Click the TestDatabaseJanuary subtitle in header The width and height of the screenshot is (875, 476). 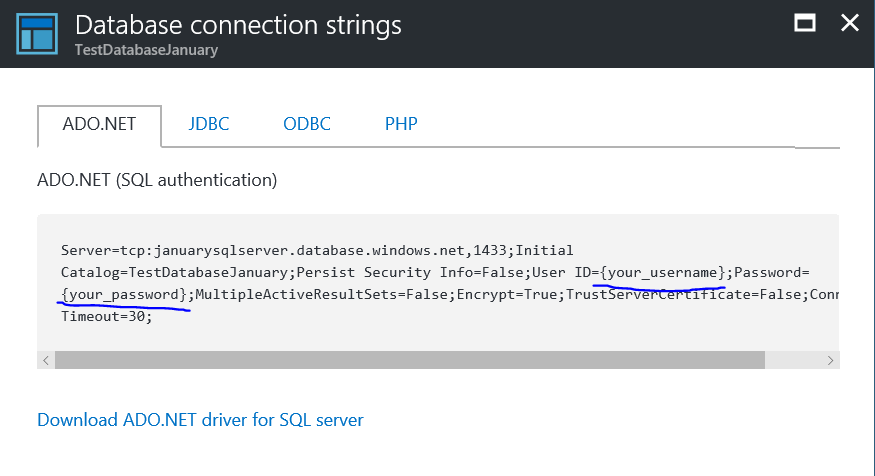146,50
